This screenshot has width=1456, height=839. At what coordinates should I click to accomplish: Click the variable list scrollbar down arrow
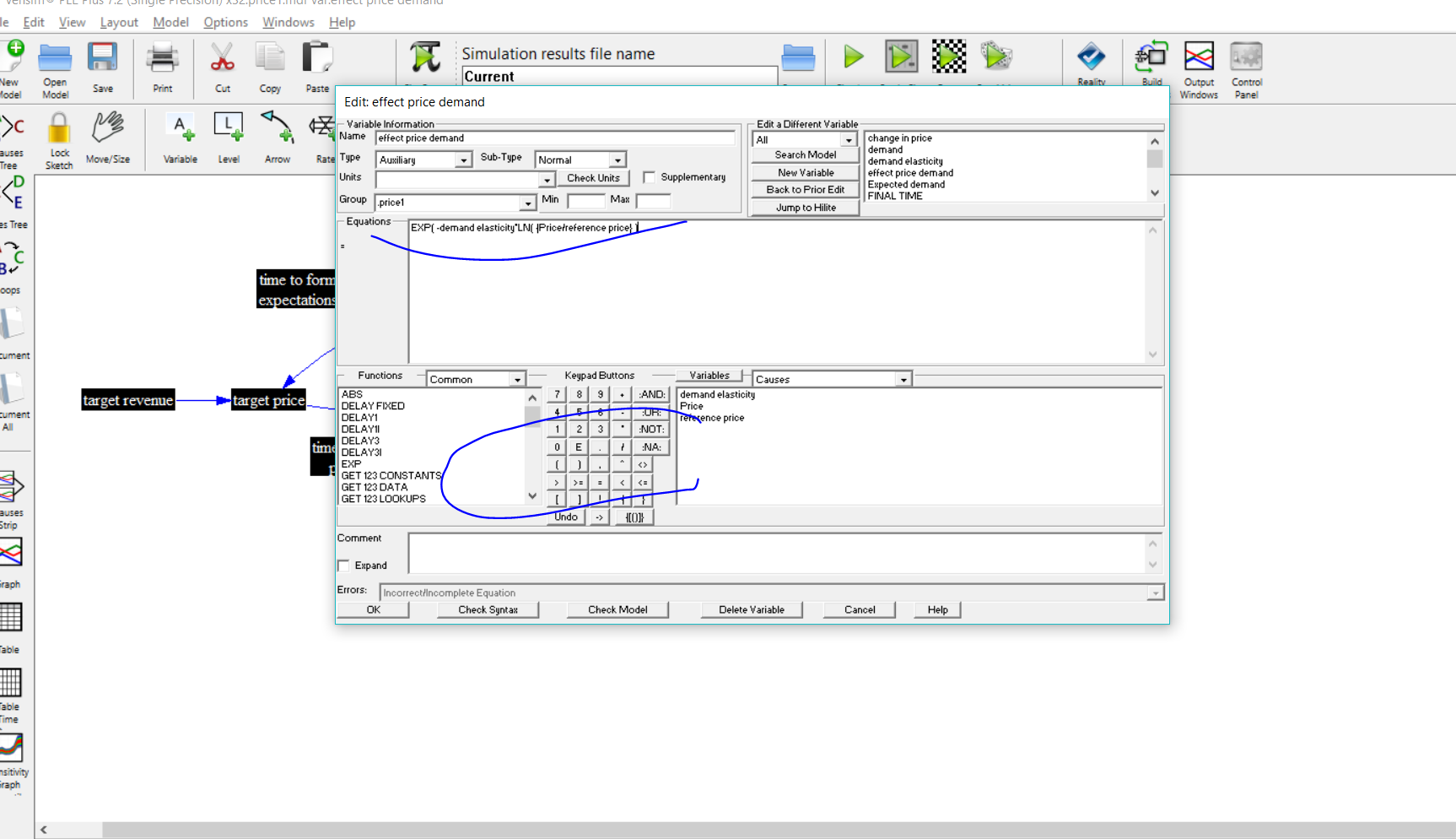[1155, 193]
